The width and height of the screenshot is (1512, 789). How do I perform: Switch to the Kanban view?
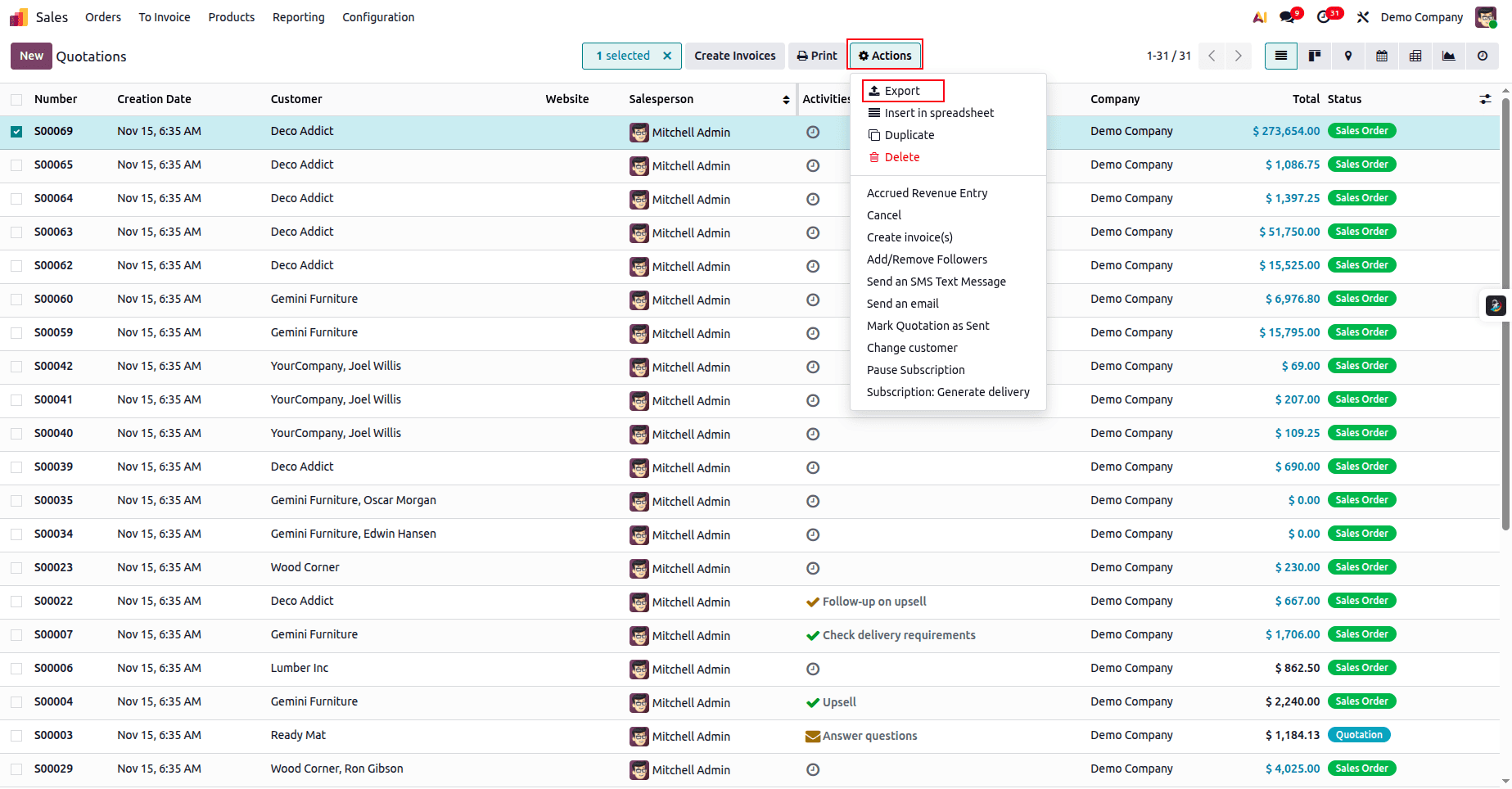pos(1315,56)
